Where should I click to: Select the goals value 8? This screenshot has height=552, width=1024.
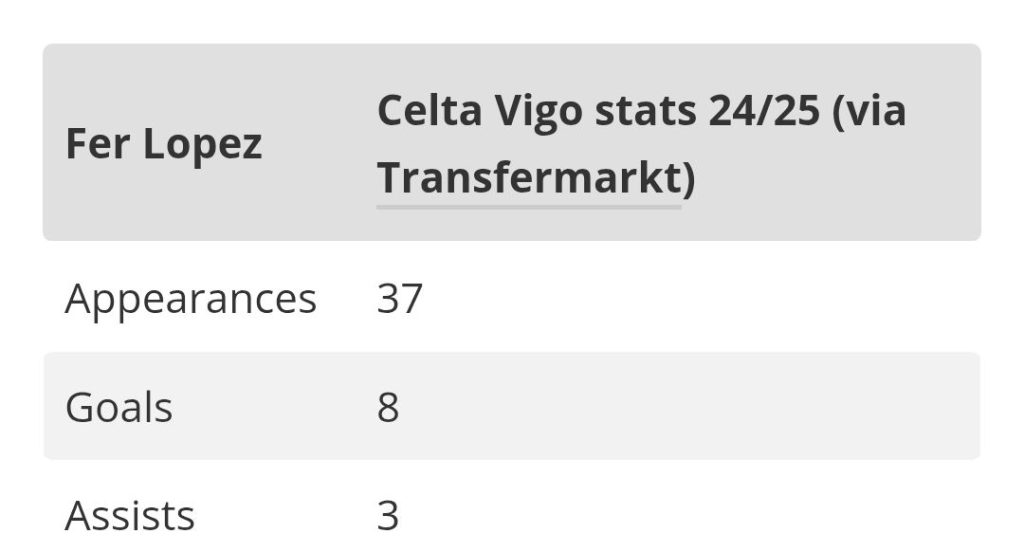click(x=388, y=408)
